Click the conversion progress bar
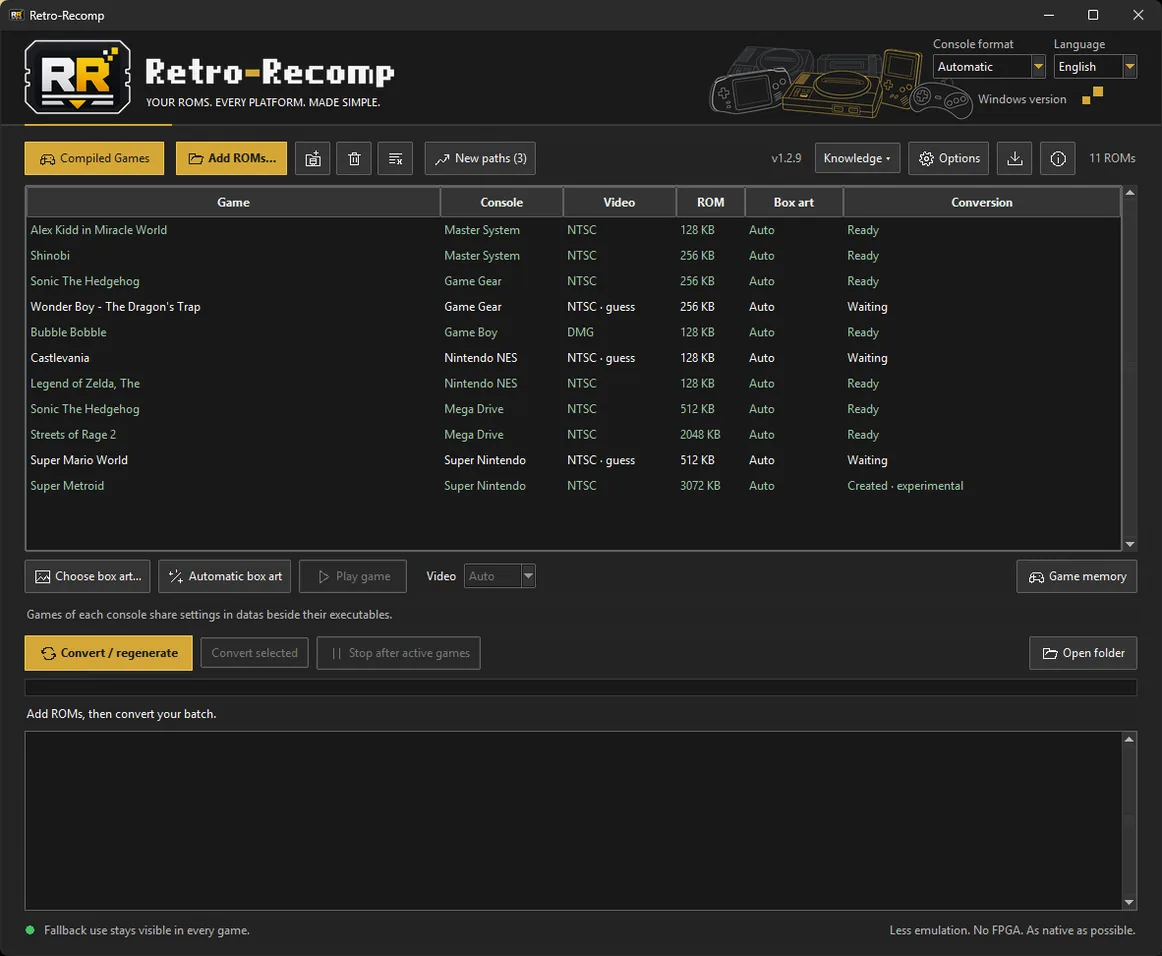This screenshot has width=1162, height=956. tap(581, 688)
